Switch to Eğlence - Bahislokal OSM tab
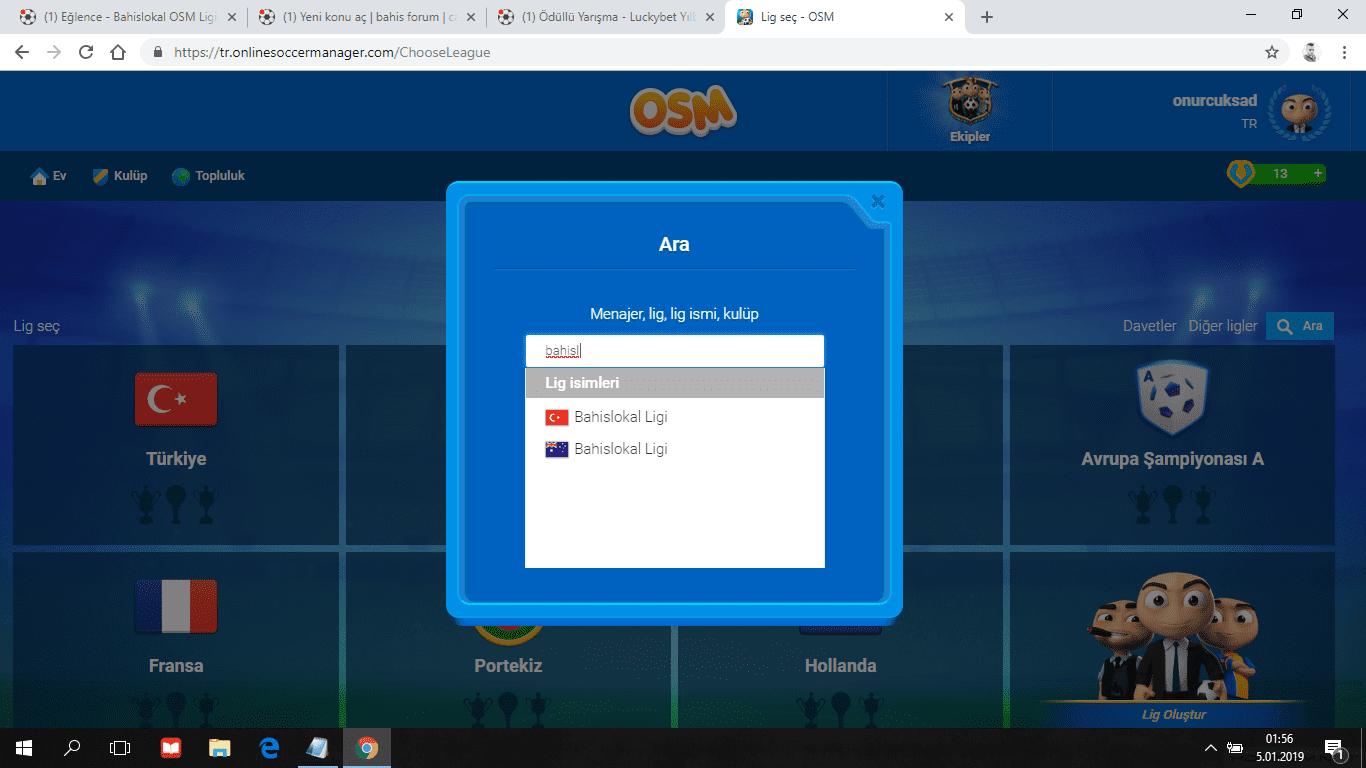The image size is (1366, 768). [128, 17]
